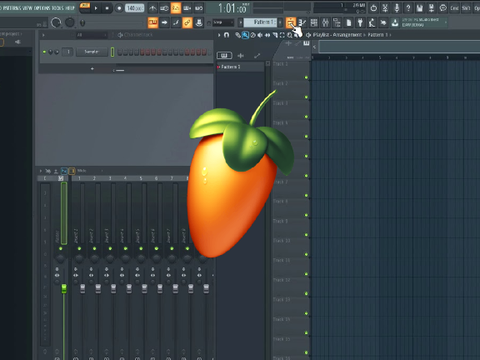Toggle the highlighted countdown before recording

click(176, 8)
